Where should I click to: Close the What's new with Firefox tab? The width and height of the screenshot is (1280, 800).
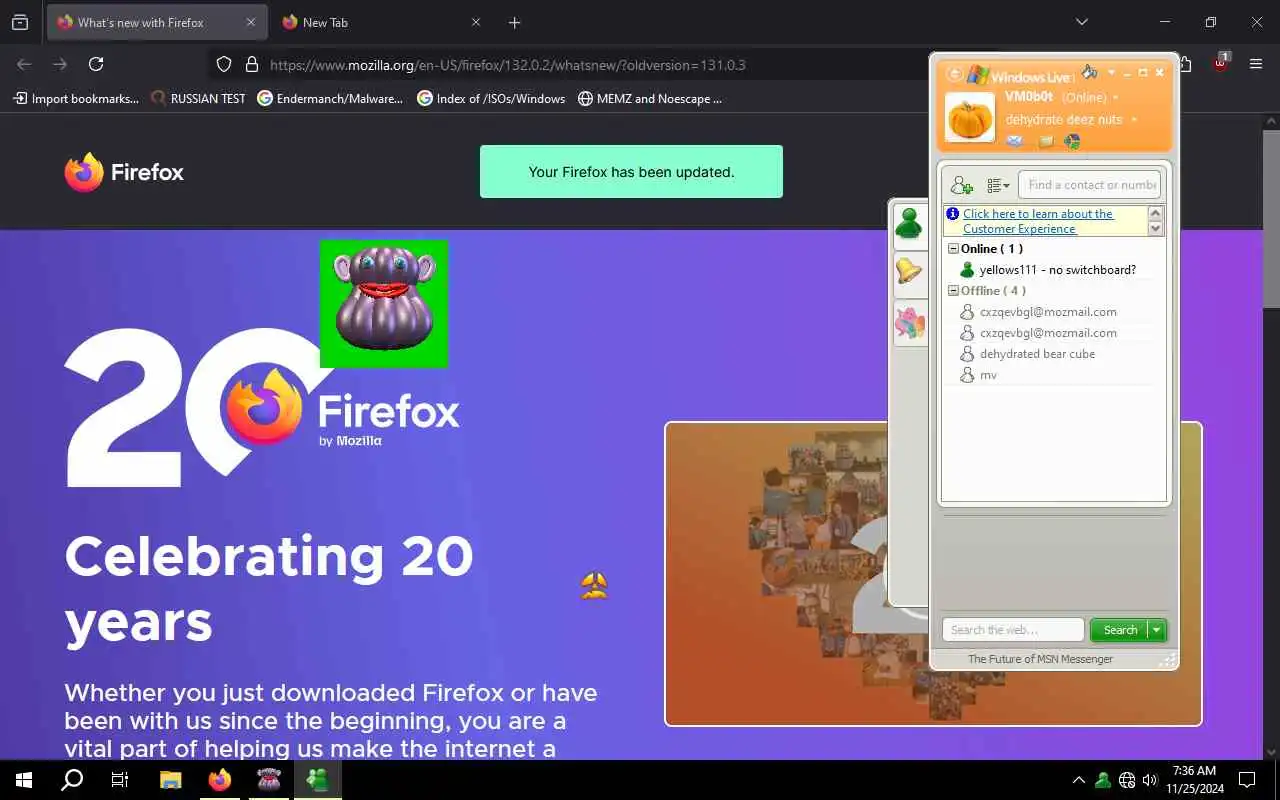[x=251, y=22]
